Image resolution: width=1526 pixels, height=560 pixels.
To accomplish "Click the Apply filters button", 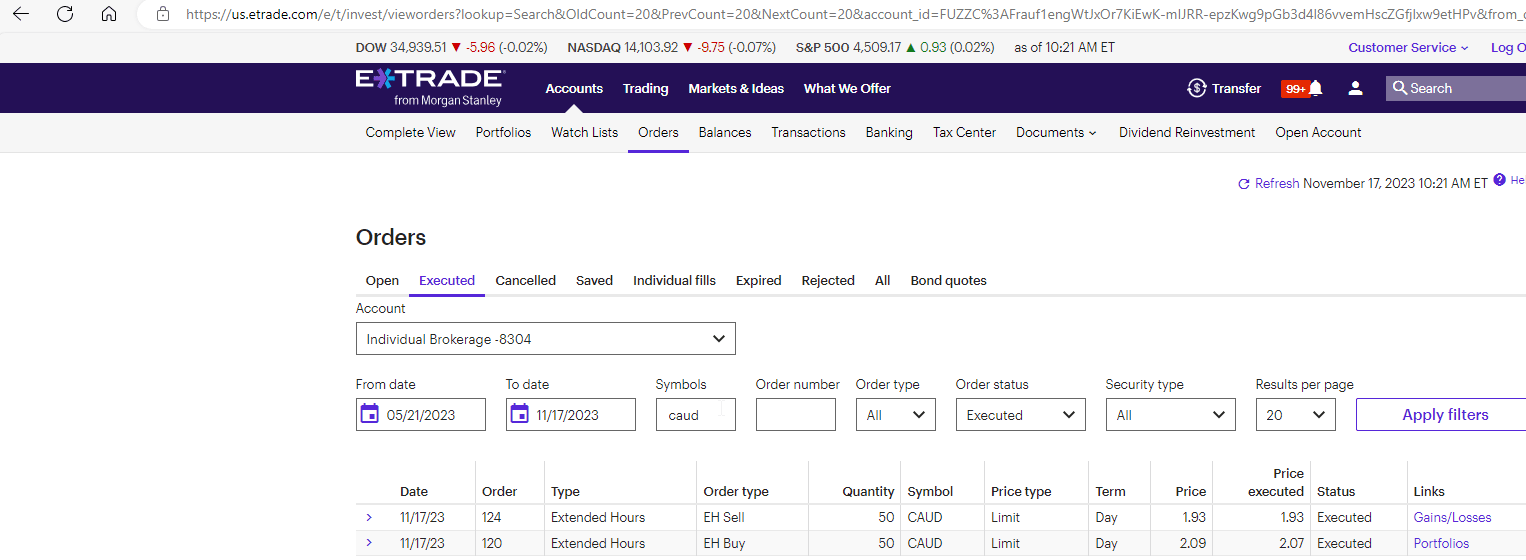I will point(1441,415).
